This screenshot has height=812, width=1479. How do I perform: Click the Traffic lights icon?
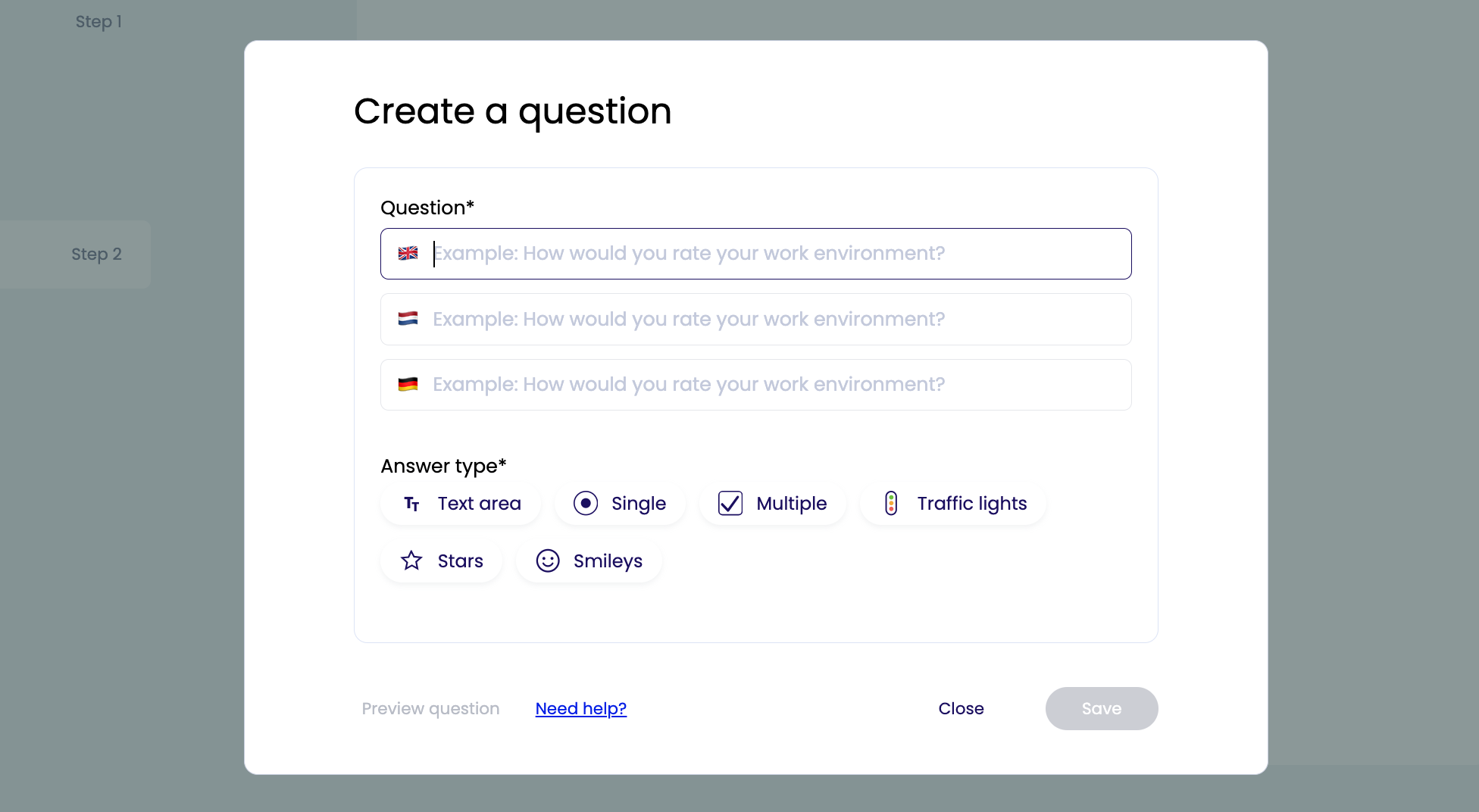[891, 504]
